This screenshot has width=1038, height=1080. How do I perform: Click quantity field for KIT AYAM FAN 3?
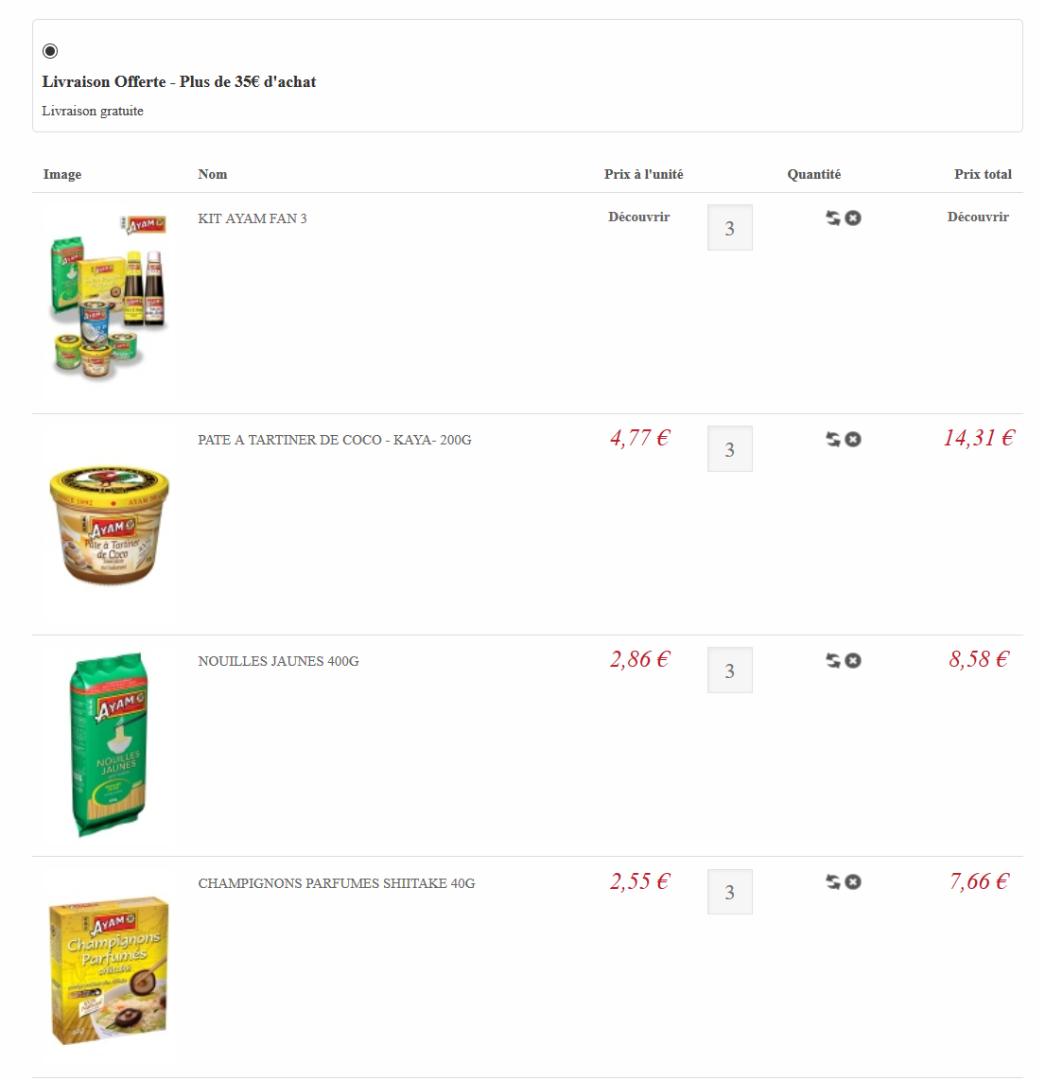[730, 228]
